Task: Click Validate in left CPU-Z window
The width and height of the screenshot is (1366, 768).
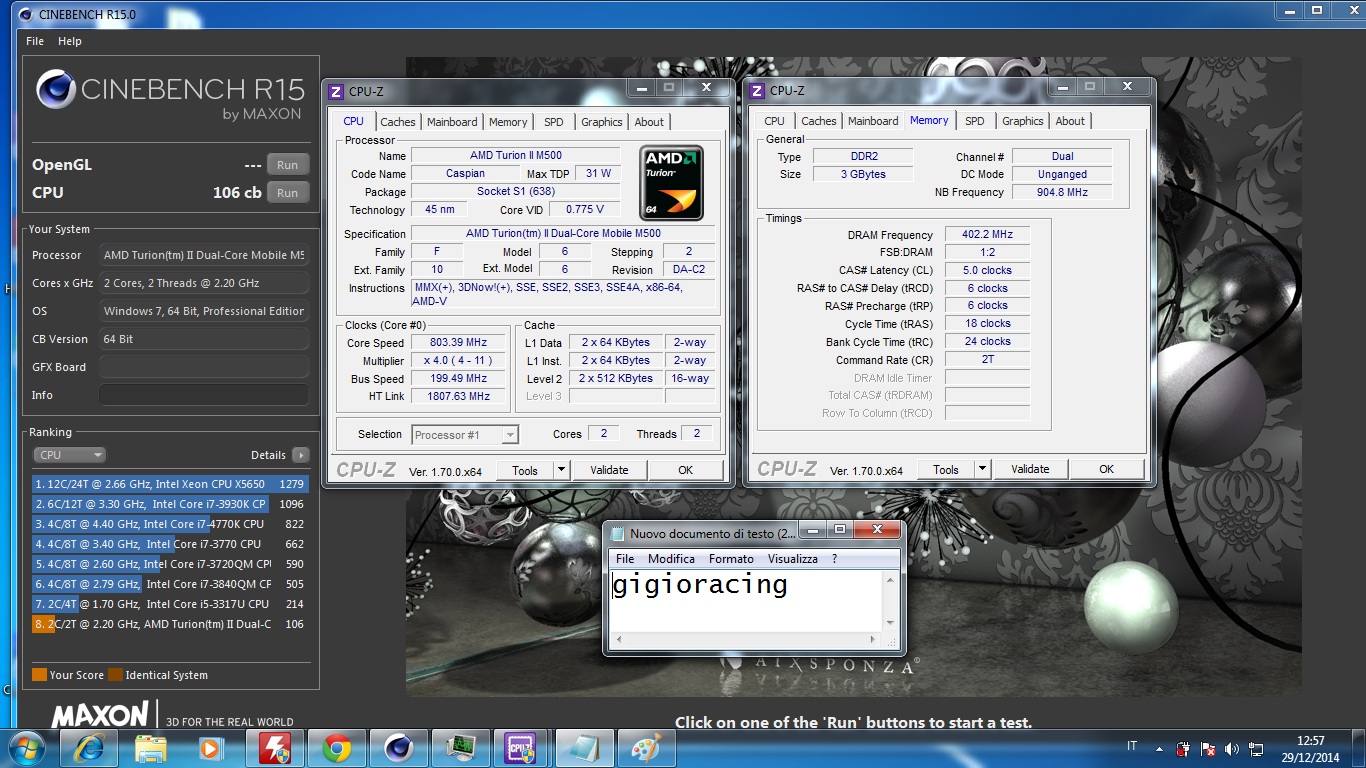Action: click(609, 470)
